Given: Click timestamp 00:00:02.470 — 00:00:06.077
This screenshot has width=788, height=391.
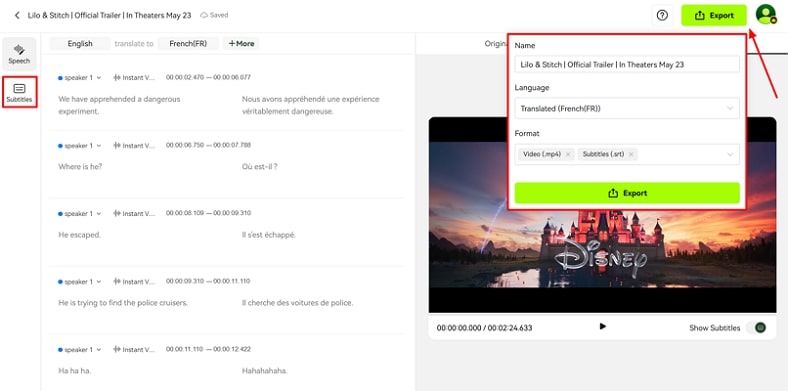Looking at the screenshot, I should click(208, 77).
